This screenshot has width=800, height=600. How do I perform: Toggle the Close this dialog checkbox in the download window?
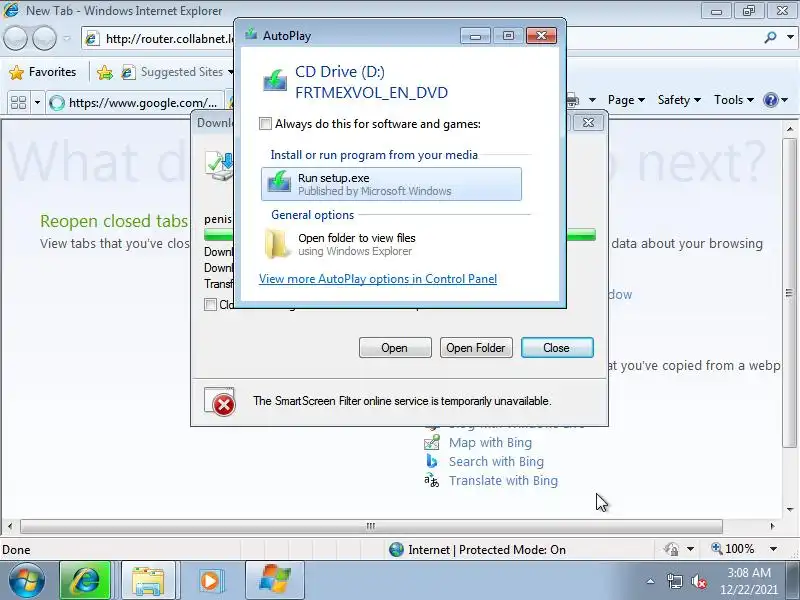[x=210, y=305]
